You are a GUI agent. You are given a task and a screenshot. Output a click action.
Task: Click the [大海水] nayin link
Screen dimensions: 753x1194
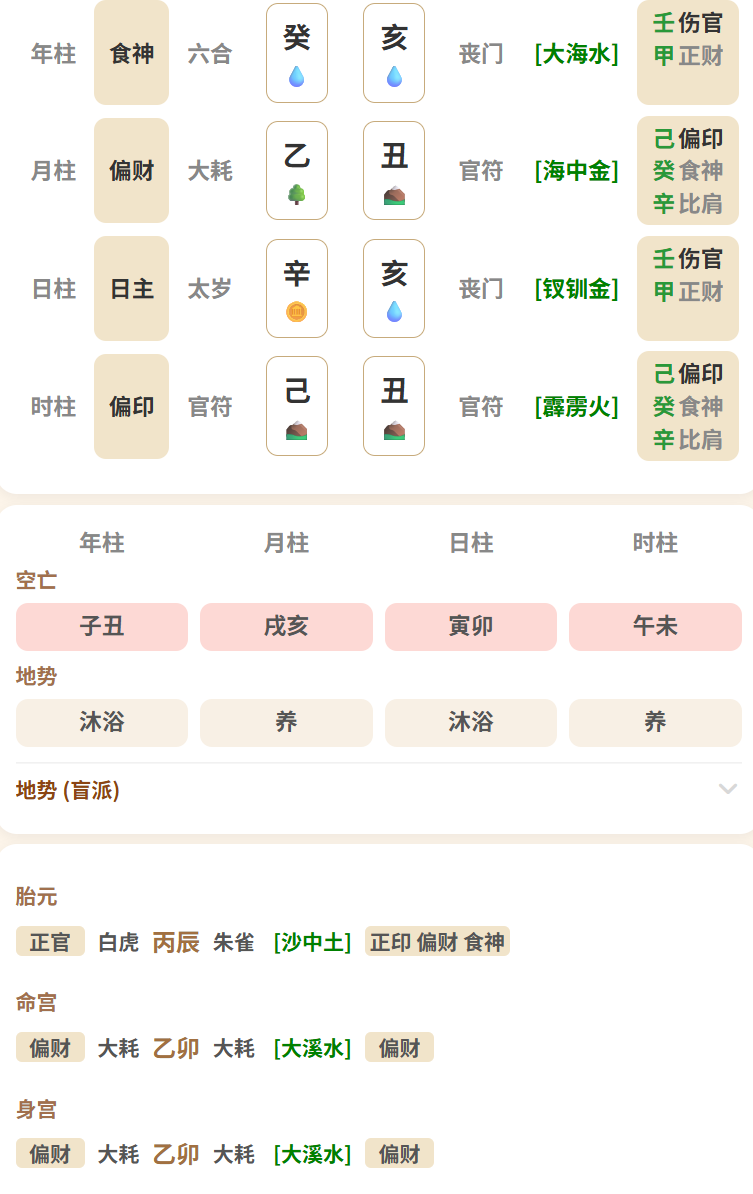click(576, 54)
